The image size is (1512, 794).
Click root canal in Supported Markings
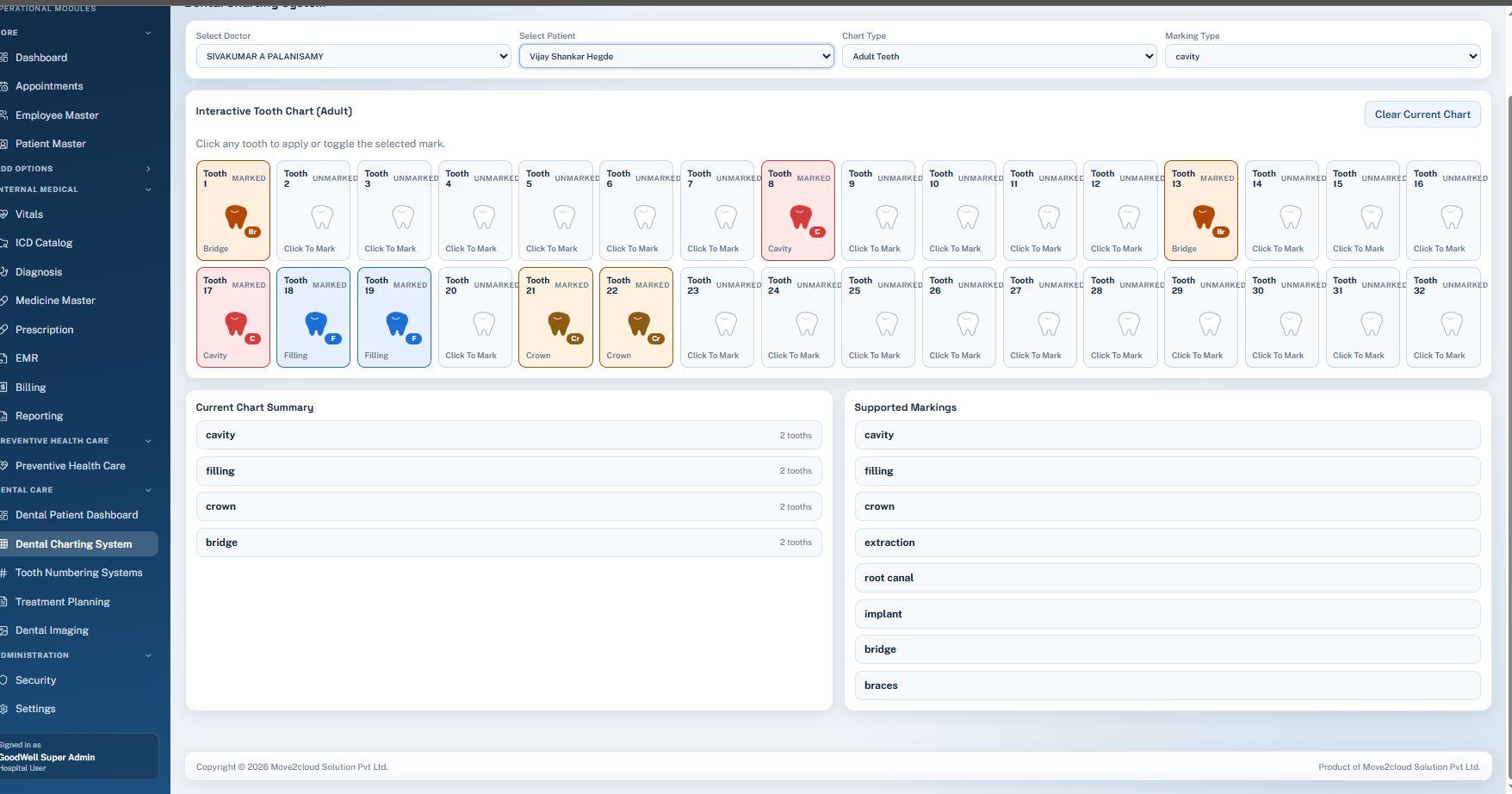pyautogui.click(x=1168, y=578)
